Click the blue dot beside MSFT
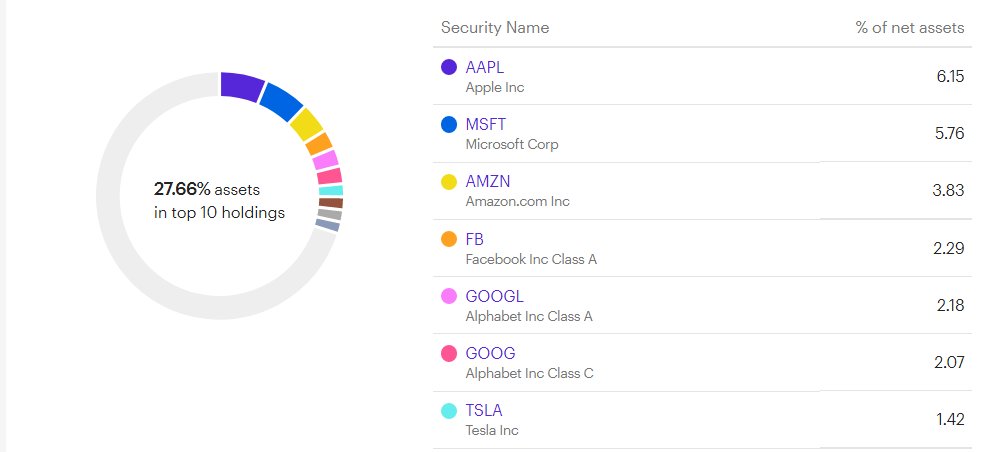The height and width of the screenshot is (452, 995). 449,125
